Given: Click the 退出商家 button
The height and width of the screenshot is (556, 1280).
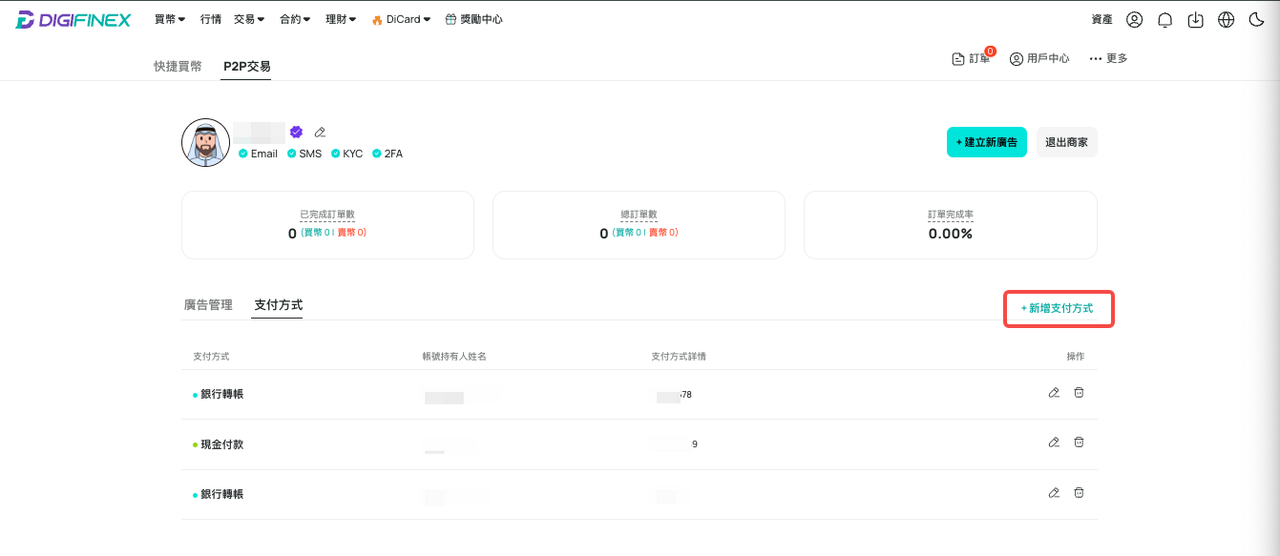Looking at the screenshot, I should (x=1066, y=142).
